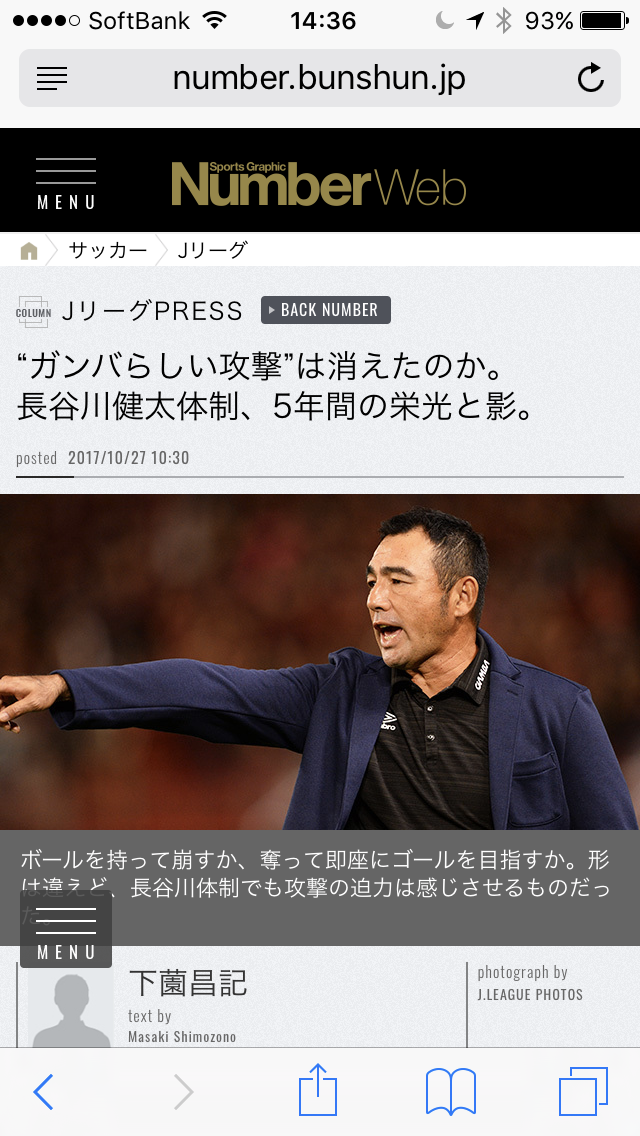Viewport: 640px width, 1136px height.
Task: Open author 下薗昌記 profile
Action: coord(188,983)
